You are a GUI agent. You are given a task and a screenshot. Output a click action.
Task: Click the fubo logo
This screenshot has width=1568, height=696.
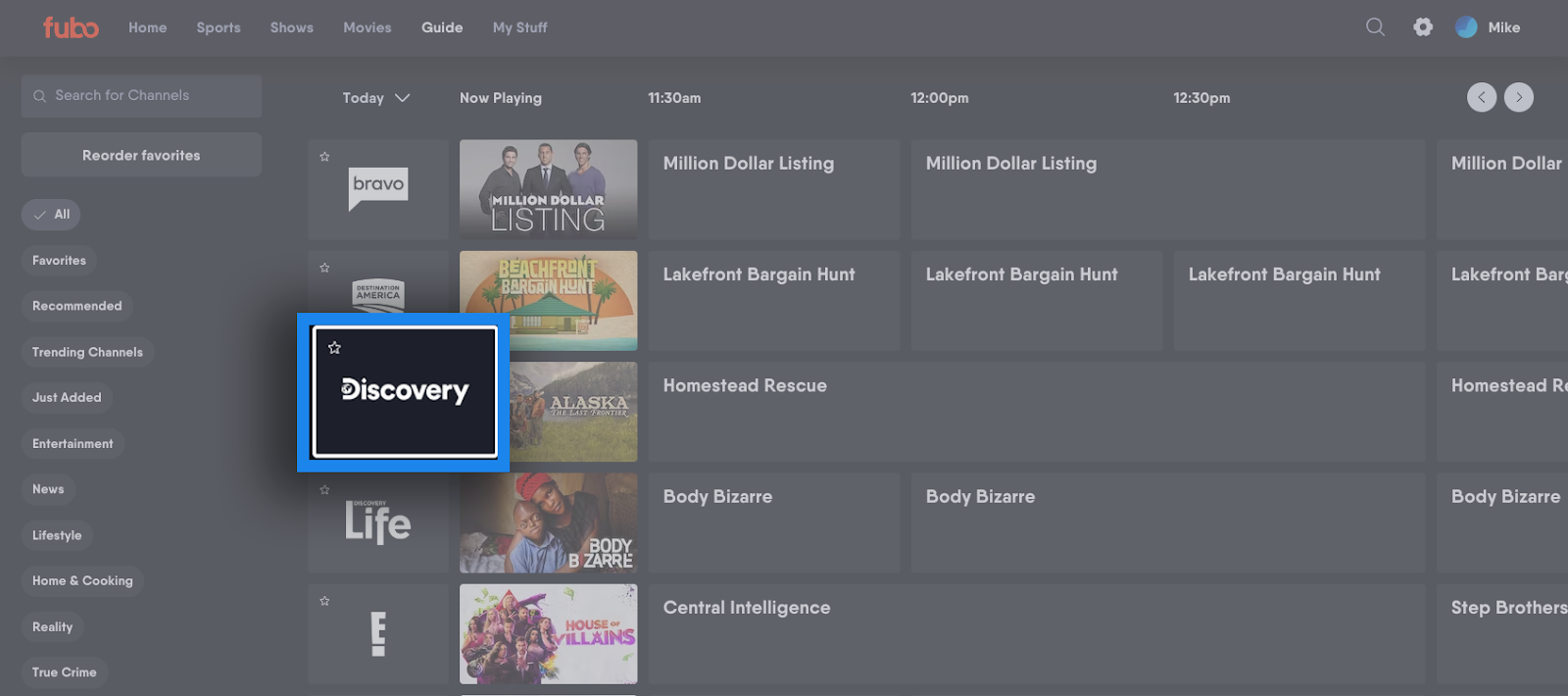tap(71, 27)
